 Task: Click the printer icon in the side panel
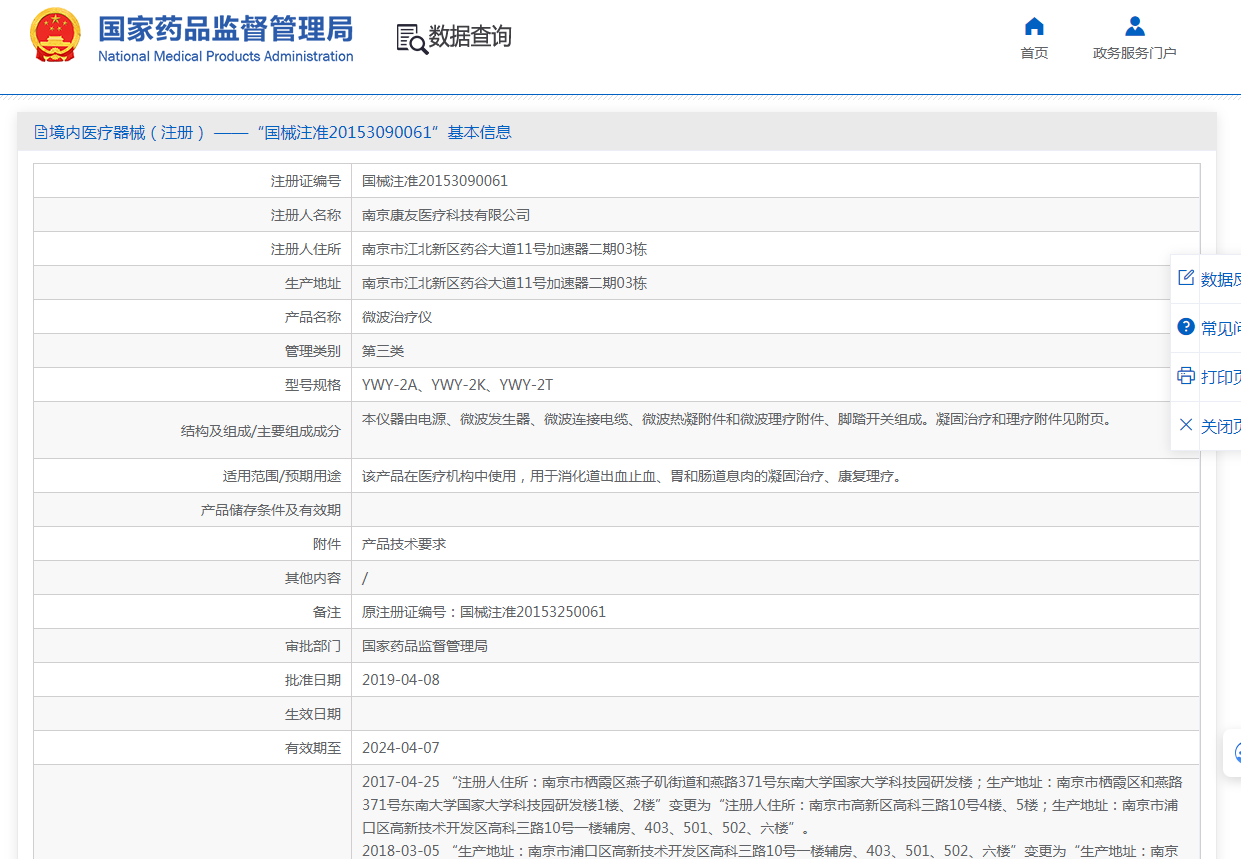(x=1186, y=376)
